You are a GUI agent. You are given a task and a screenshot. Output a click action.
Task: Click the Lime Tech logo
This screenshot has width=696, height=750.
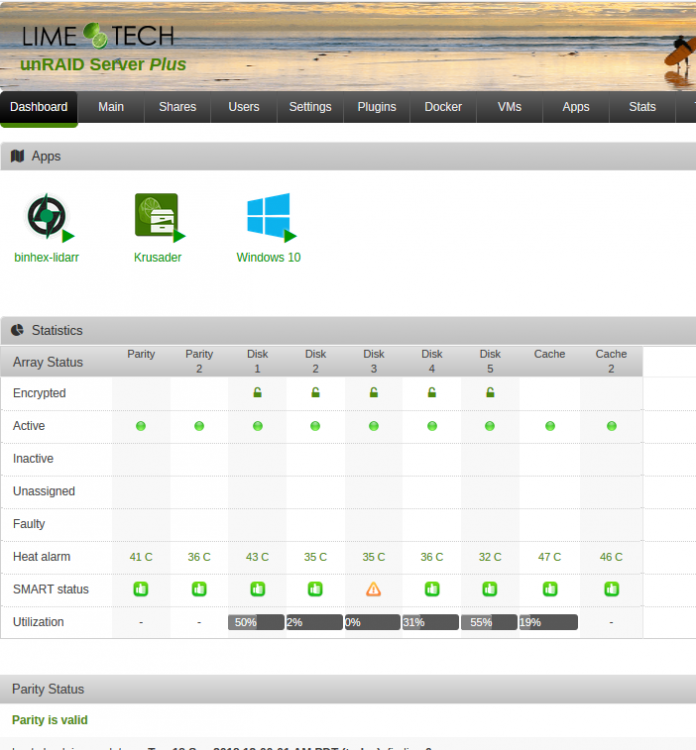[98, 36]
